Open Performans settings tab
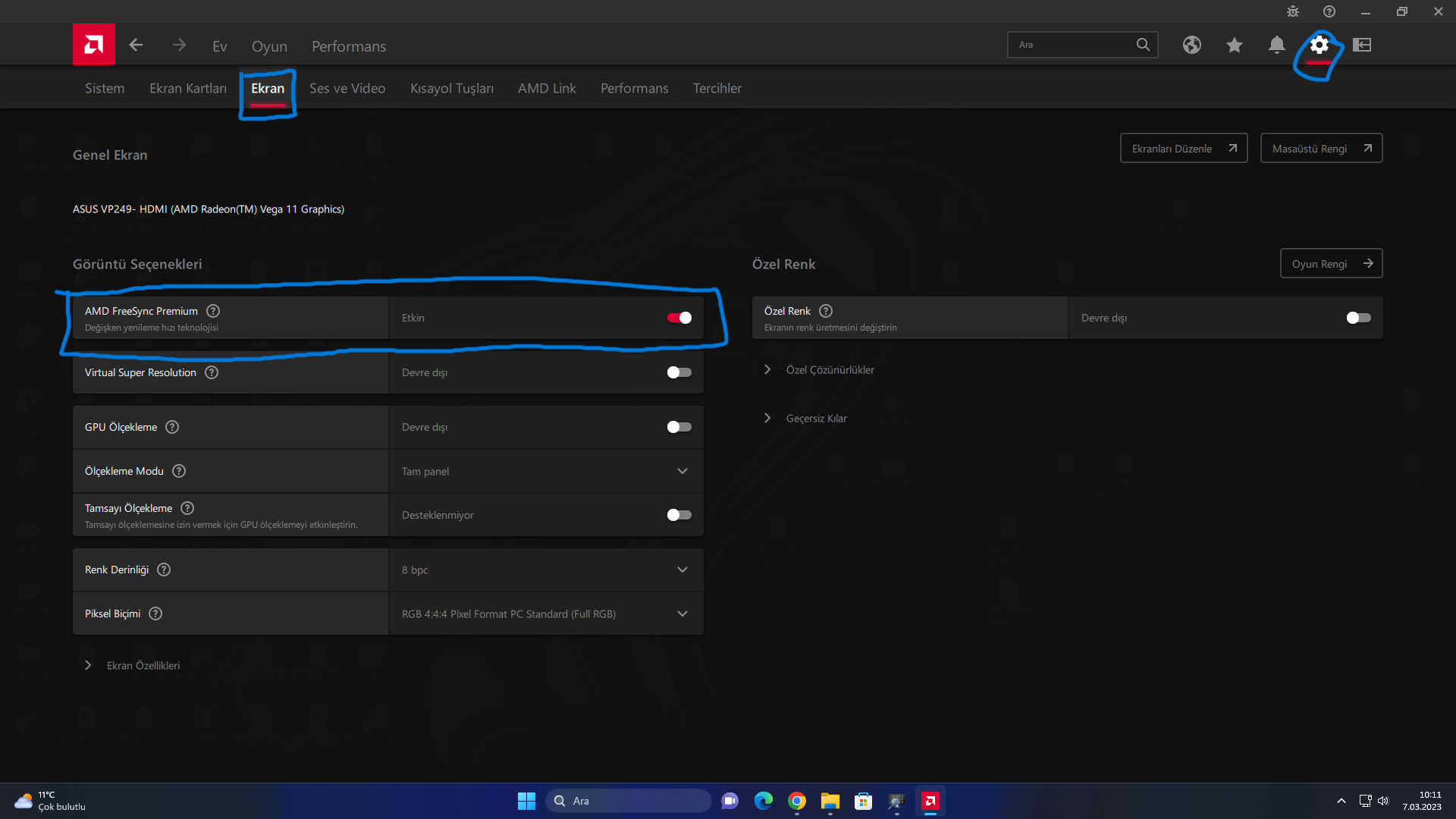1456x819 pixels. pyautogui.click(x=635, y=88)
